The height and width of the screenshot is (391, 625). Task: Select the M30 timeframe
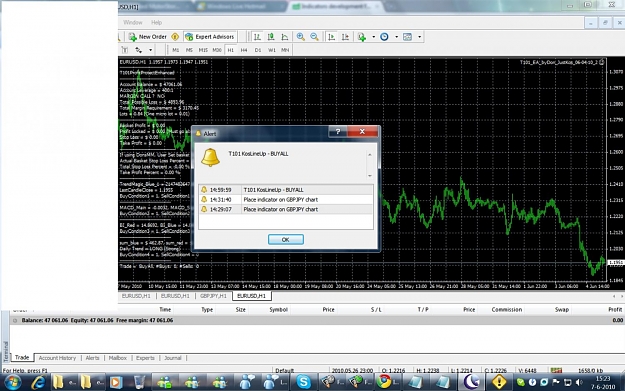217,50
